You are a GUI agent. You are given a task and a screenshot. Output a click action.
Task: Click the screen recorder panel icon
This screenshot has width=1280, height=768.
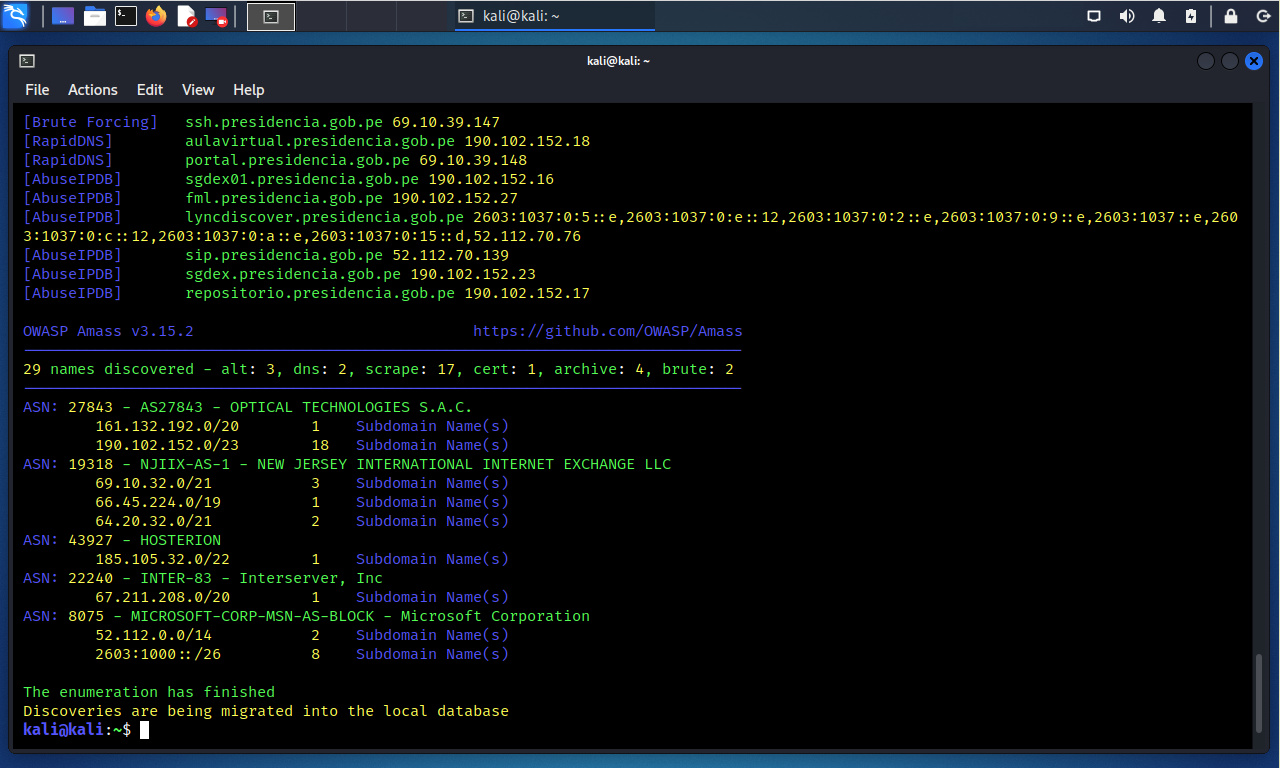pyautogui.click(x=216, y=16)
